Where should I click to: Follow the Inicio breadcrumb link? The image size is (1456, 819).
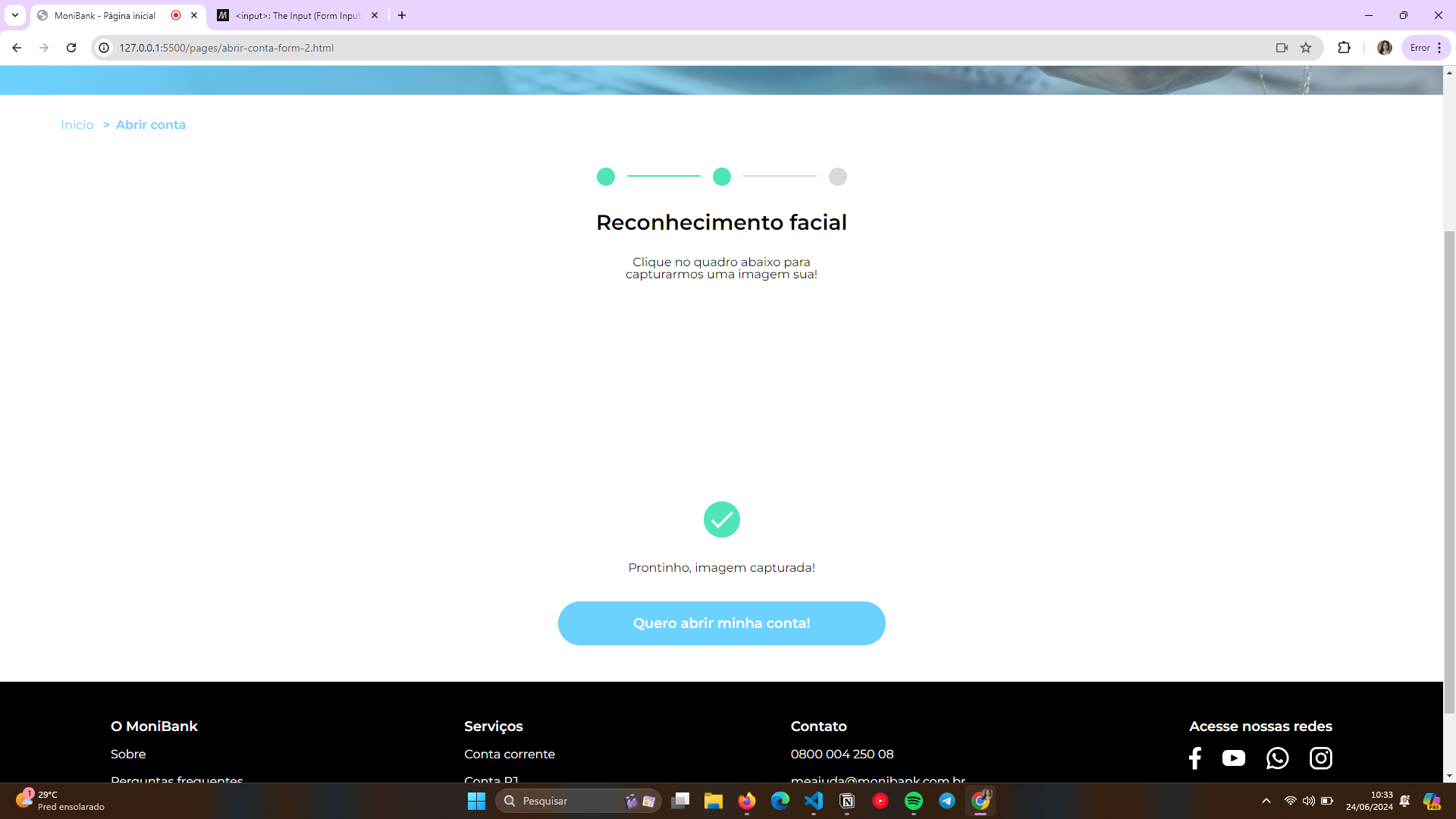pos(77,124)
